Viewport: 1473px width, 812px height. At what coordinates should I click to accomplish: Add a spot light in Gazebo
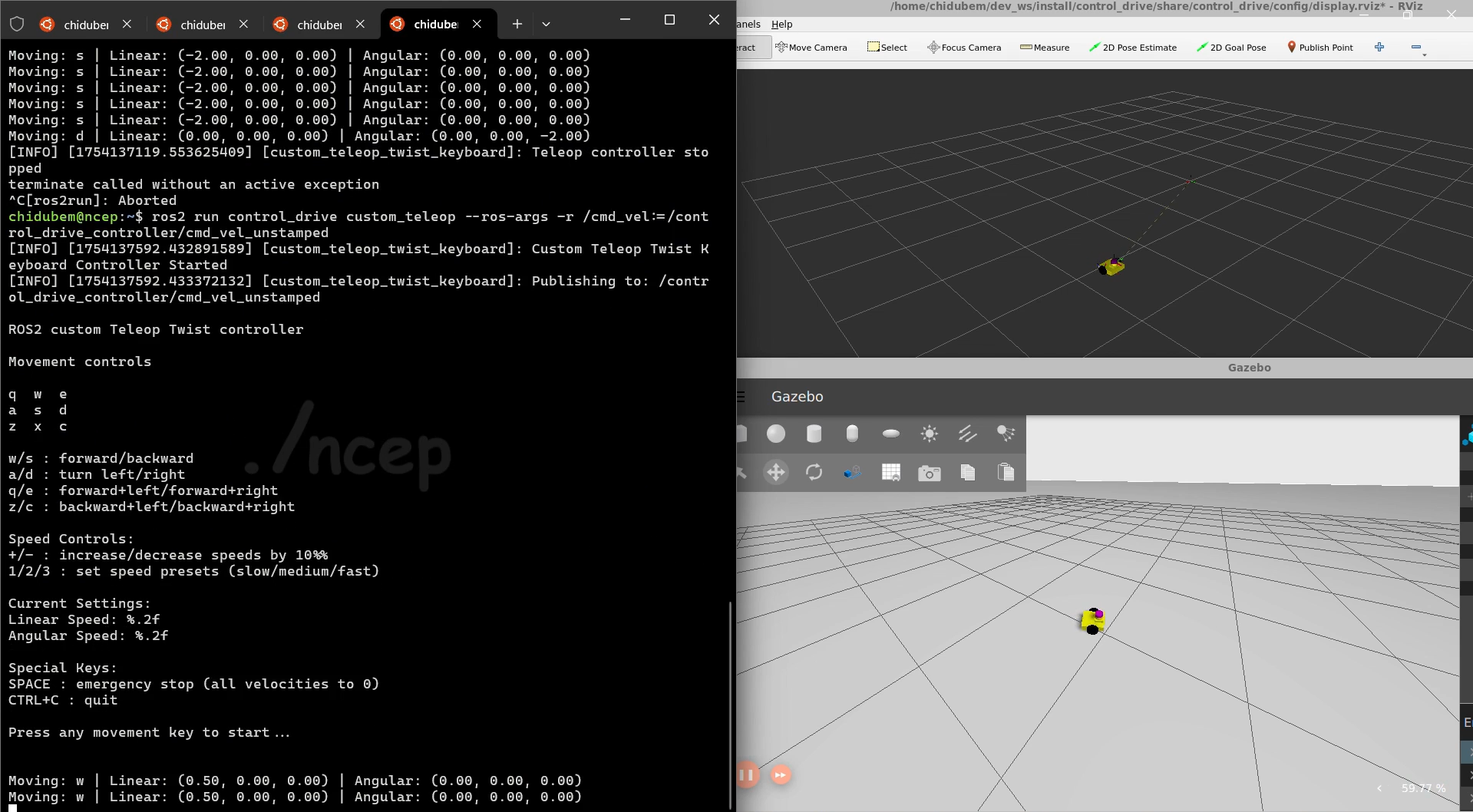1006,434
